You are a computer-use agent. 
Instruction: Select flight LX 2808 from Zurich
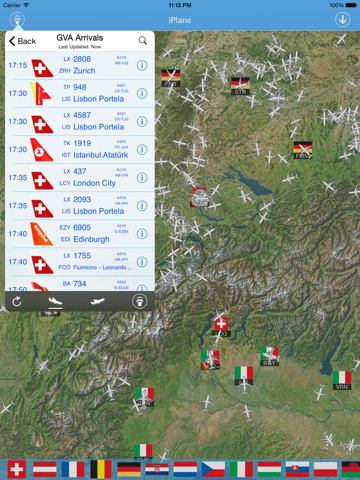click(x=80, y=65)
